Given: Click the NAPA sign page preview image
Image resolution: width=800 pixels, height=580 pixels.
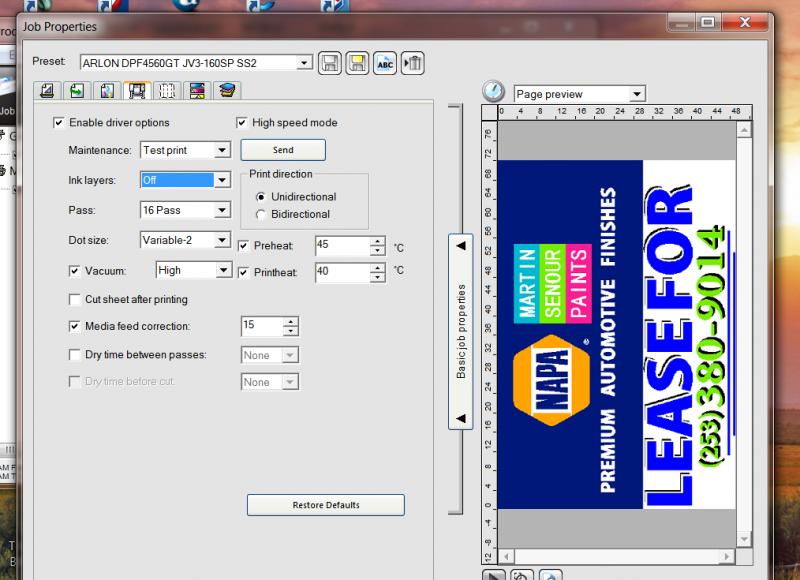Looking at the screenshot, I should coord(616,335).
